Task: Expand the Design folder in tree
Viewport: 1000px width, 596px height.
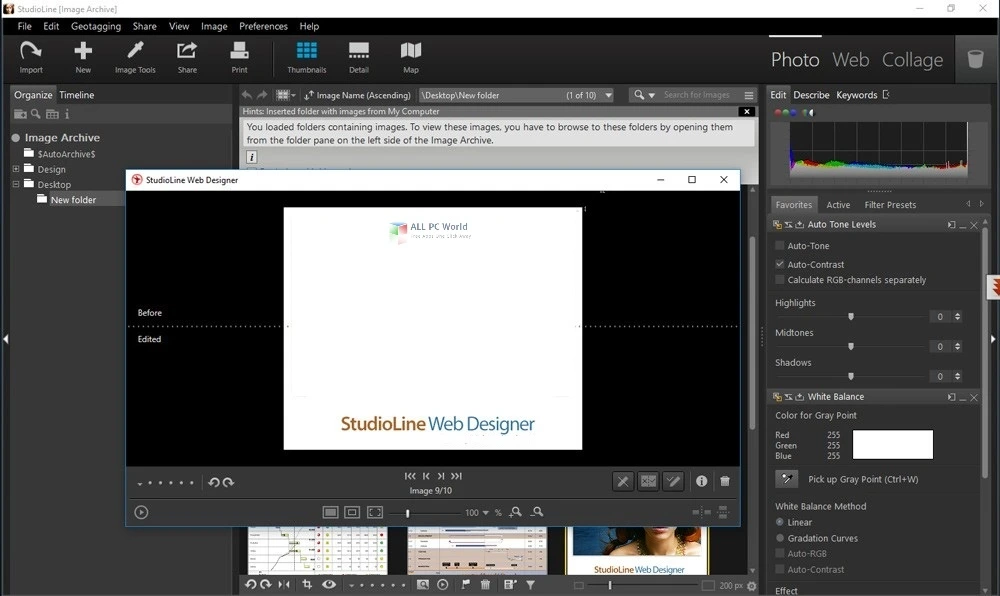Action: pos(16,169)
